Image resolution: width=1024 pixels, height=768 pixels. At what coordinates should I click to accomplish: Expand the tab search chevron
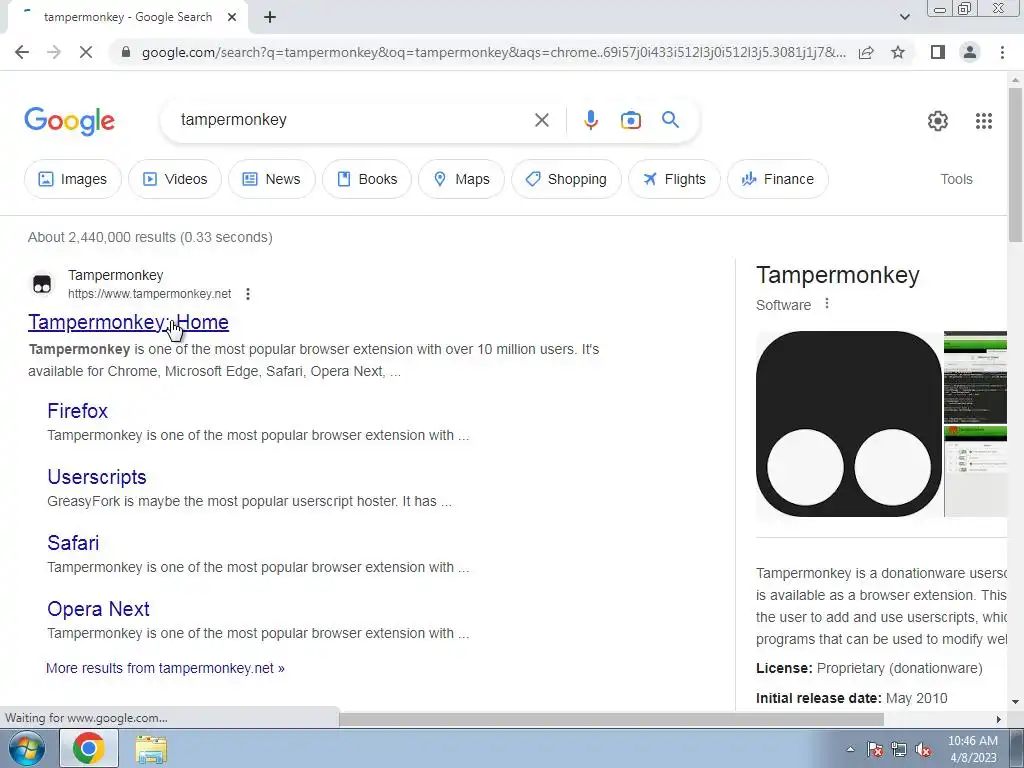904,18
